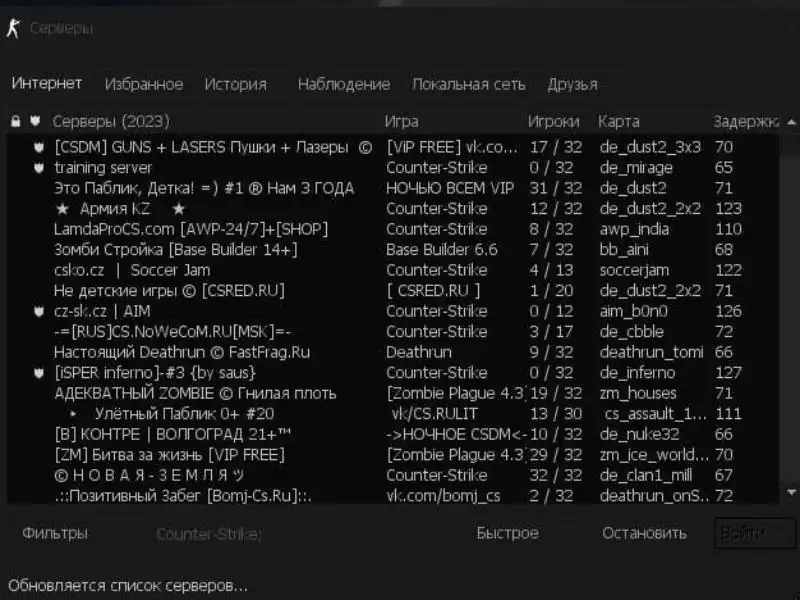Viewport: 800px width, 600px height.
Task: Select 'Это Паблик, Детка!' server
Action: pyautogui.click(x=393, y=188)
